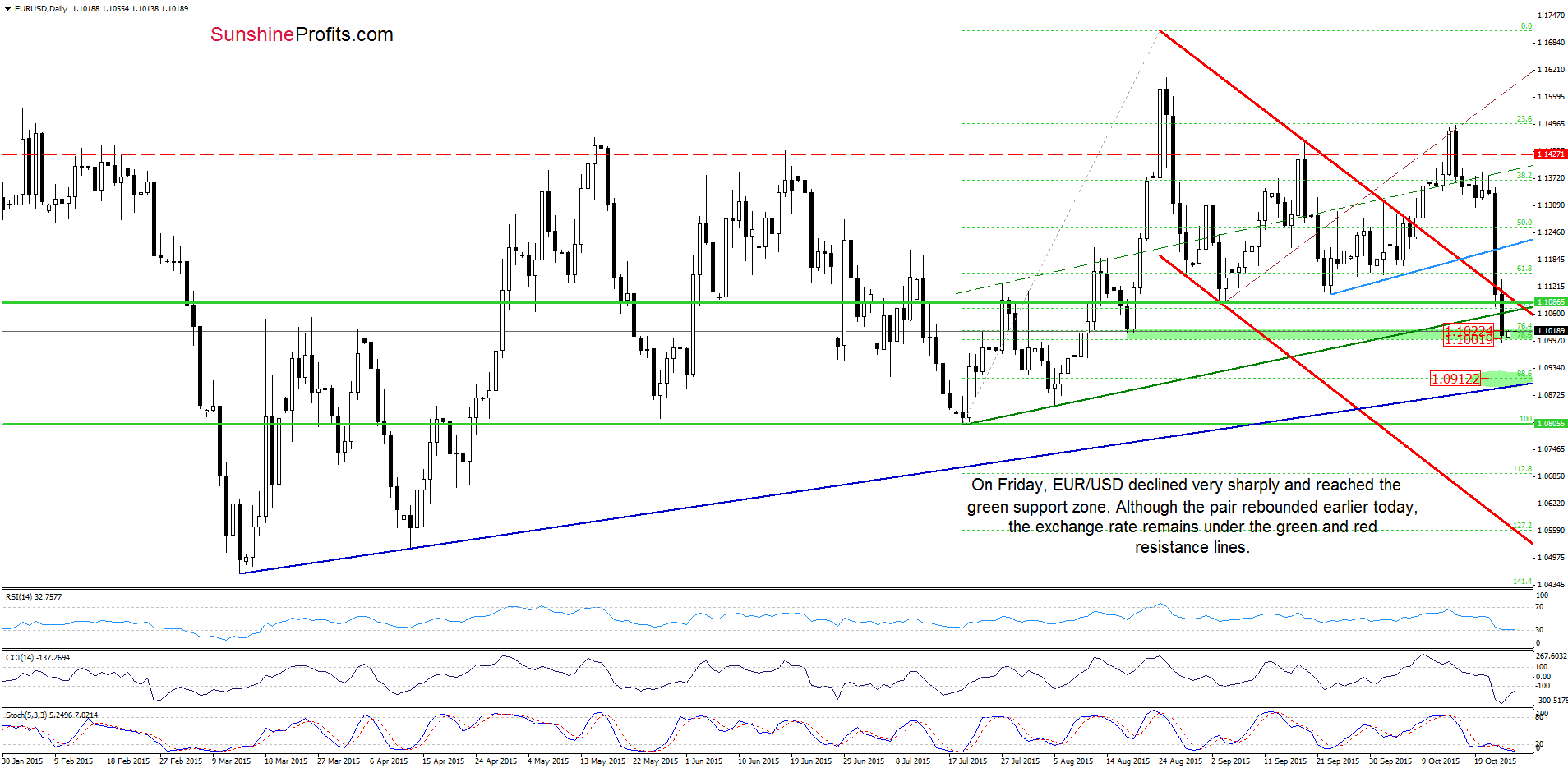1568x768 pixels.
Task: Click the RSI(14) 32.7577 indicator label
Action: click(x=34, y=597)
